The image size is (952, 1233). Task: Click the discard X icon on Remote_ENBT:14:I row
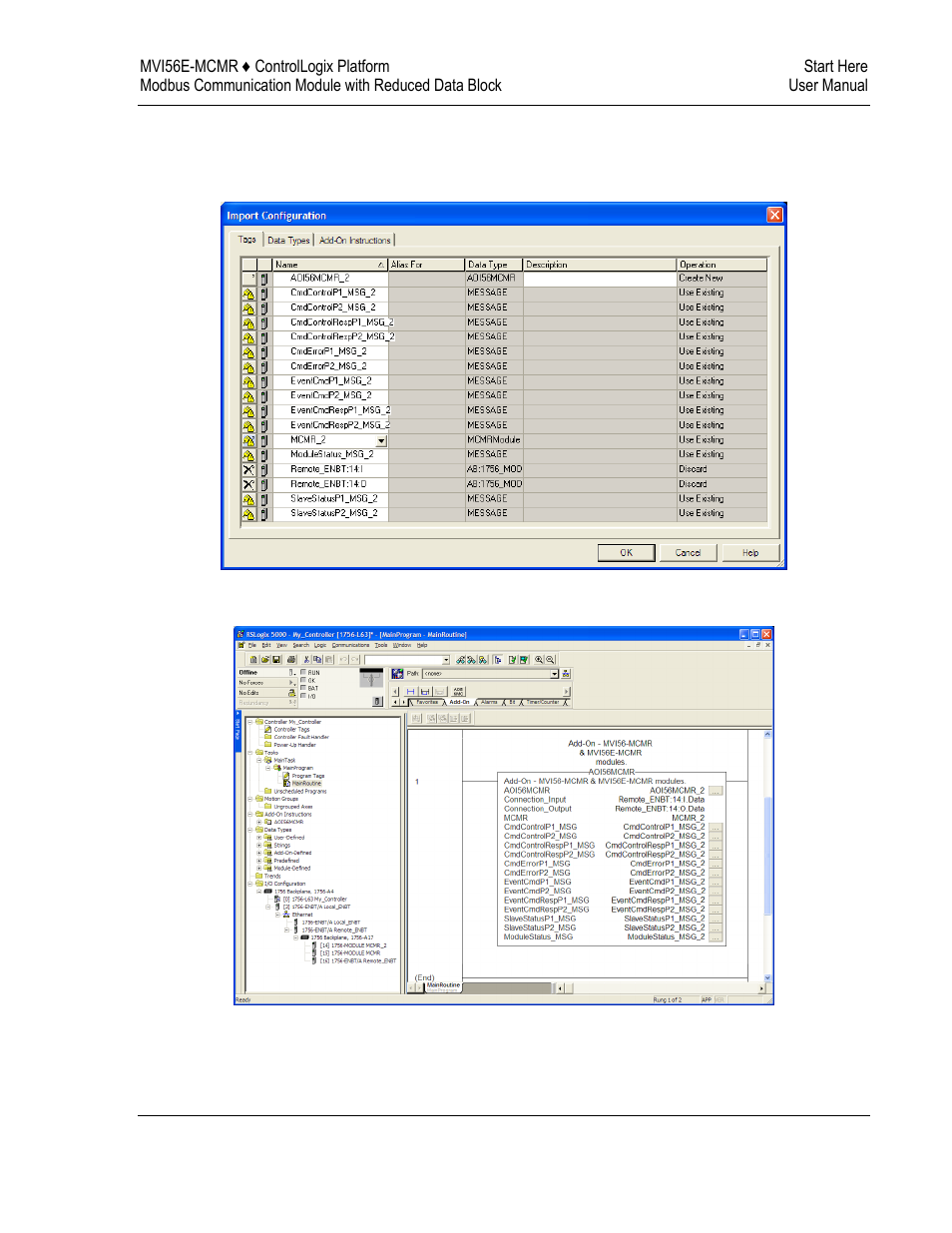pos(248,469)
